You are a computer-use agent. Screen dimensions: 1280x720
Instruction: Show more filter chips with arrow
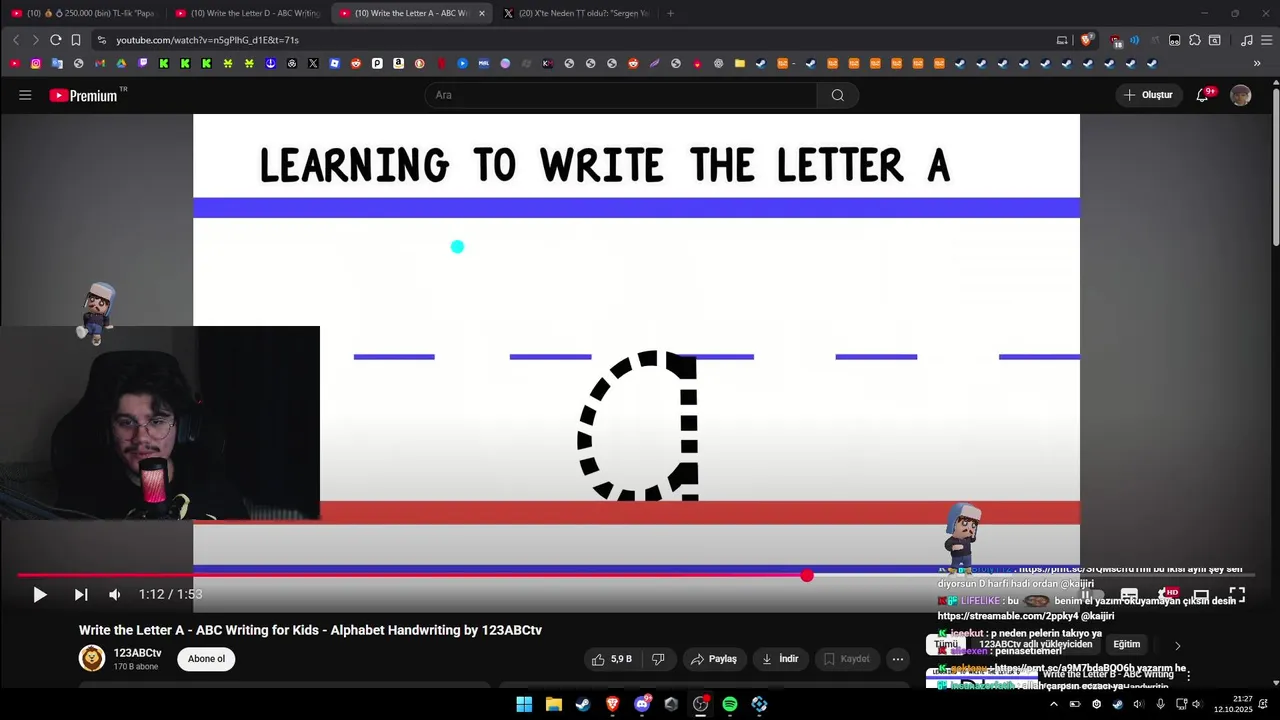[x=1177, y=645]
